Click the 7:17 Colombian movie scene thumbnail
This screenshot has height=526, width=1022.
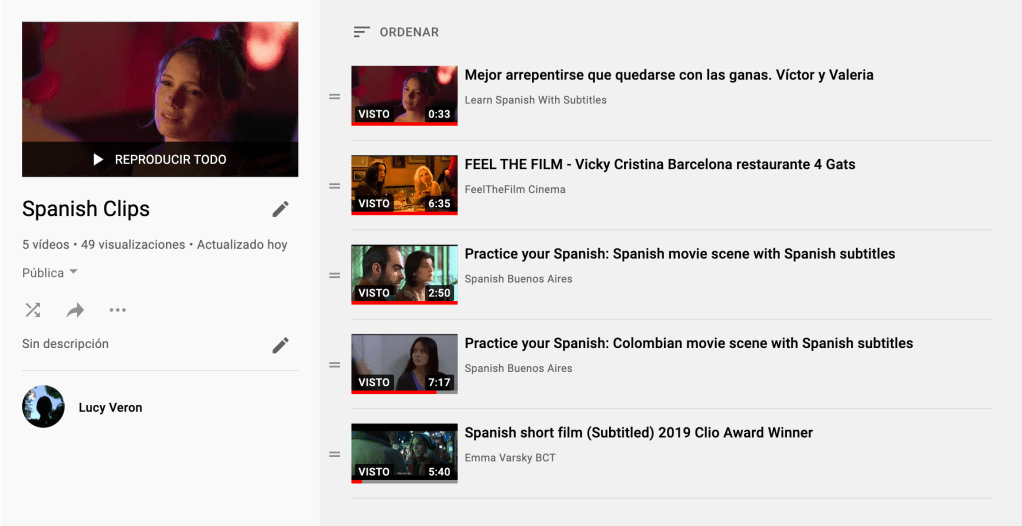pos(404,363)
